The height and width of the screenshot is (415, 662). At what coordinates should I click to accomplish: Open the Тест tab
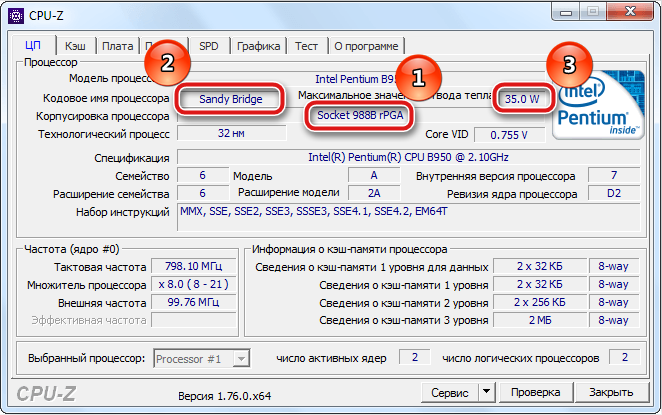306,46
